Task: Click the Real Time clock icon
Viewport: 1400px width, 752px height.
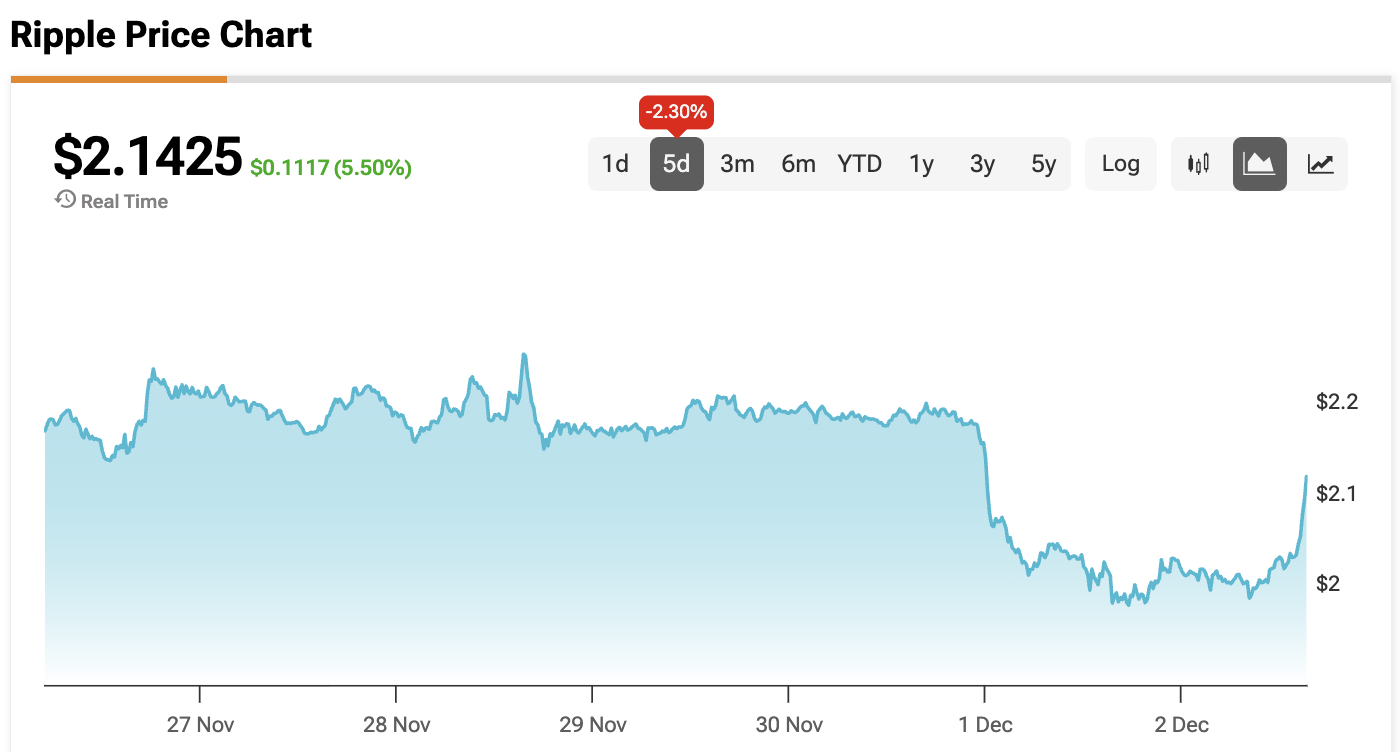Action: click(65, 200)
